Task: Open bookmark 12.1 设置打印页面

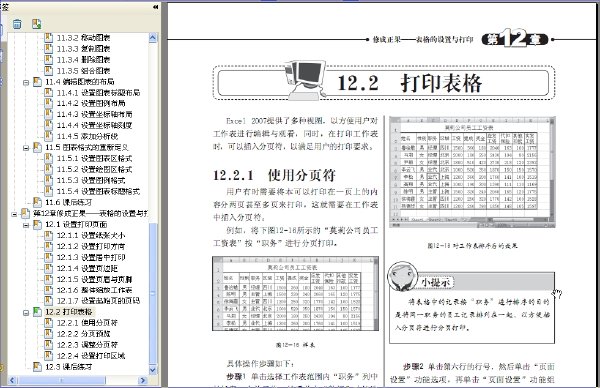Action: click(x=76, y=224)
